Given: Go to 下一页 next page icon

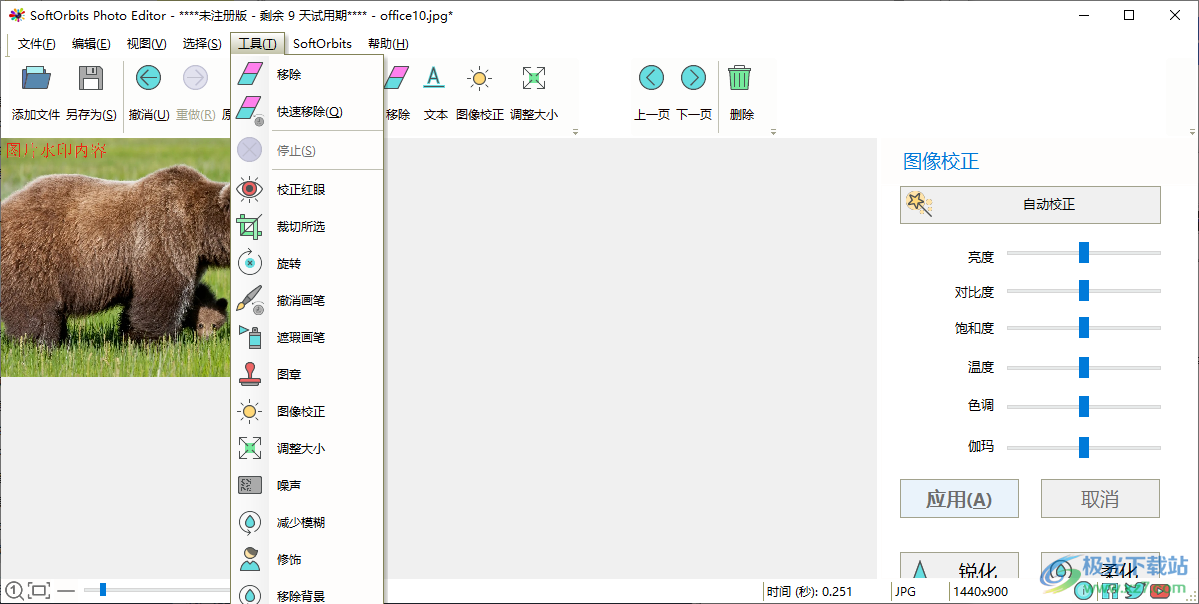Looking at the screenshot, I should pos(694,77).
